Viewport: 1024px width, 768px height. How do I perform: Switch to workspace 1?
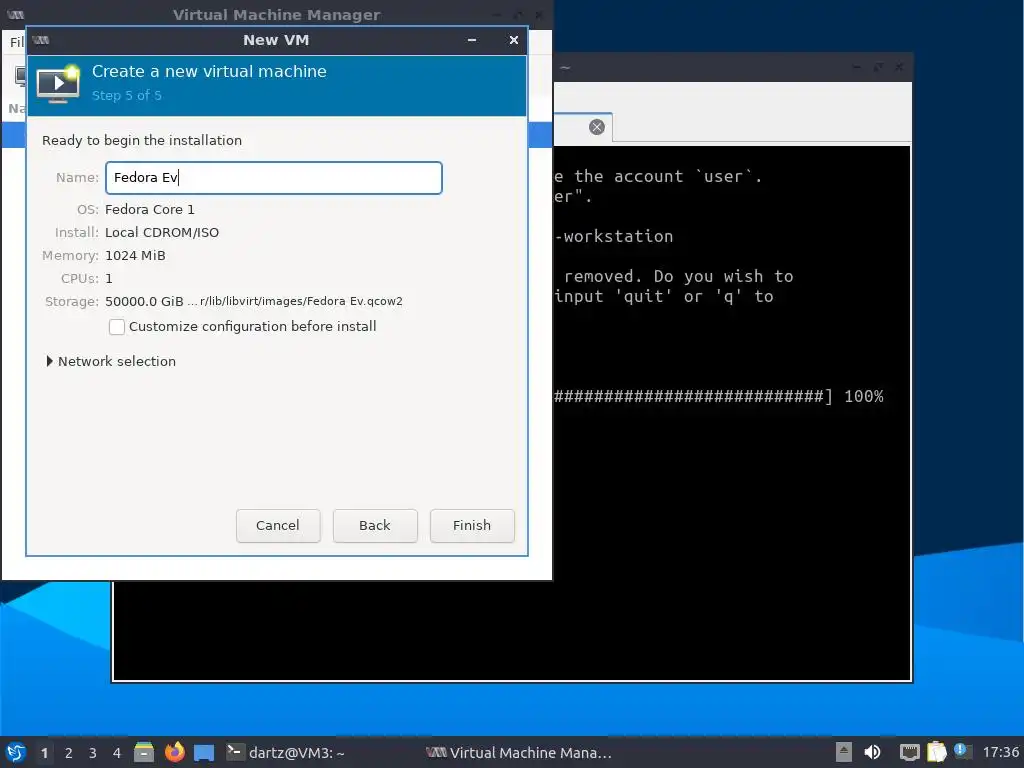click(x=44, y=753)
